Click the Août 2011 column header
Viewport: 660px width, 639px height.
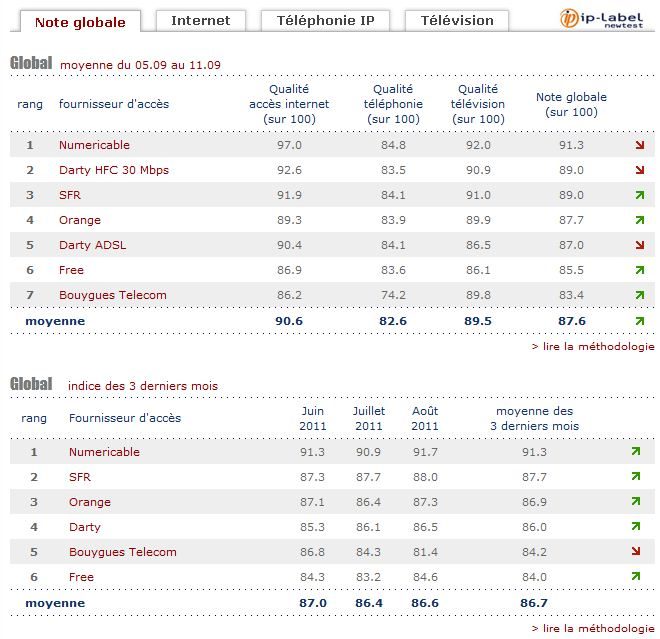[x=425, y=418]
